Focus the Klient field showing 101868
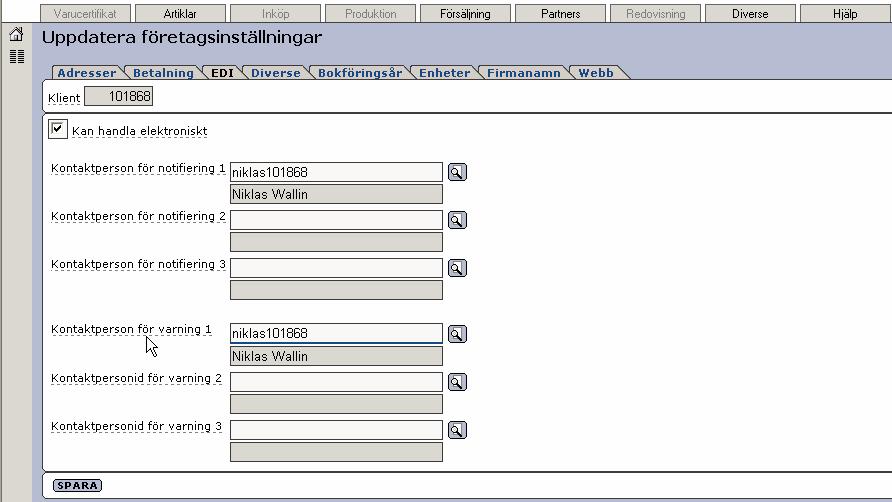892x502 pixels. (118, 96)
